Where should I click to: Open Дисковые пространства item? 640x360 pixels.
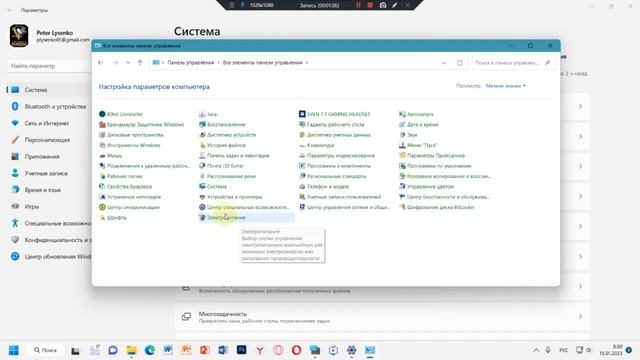pos(131,135)
